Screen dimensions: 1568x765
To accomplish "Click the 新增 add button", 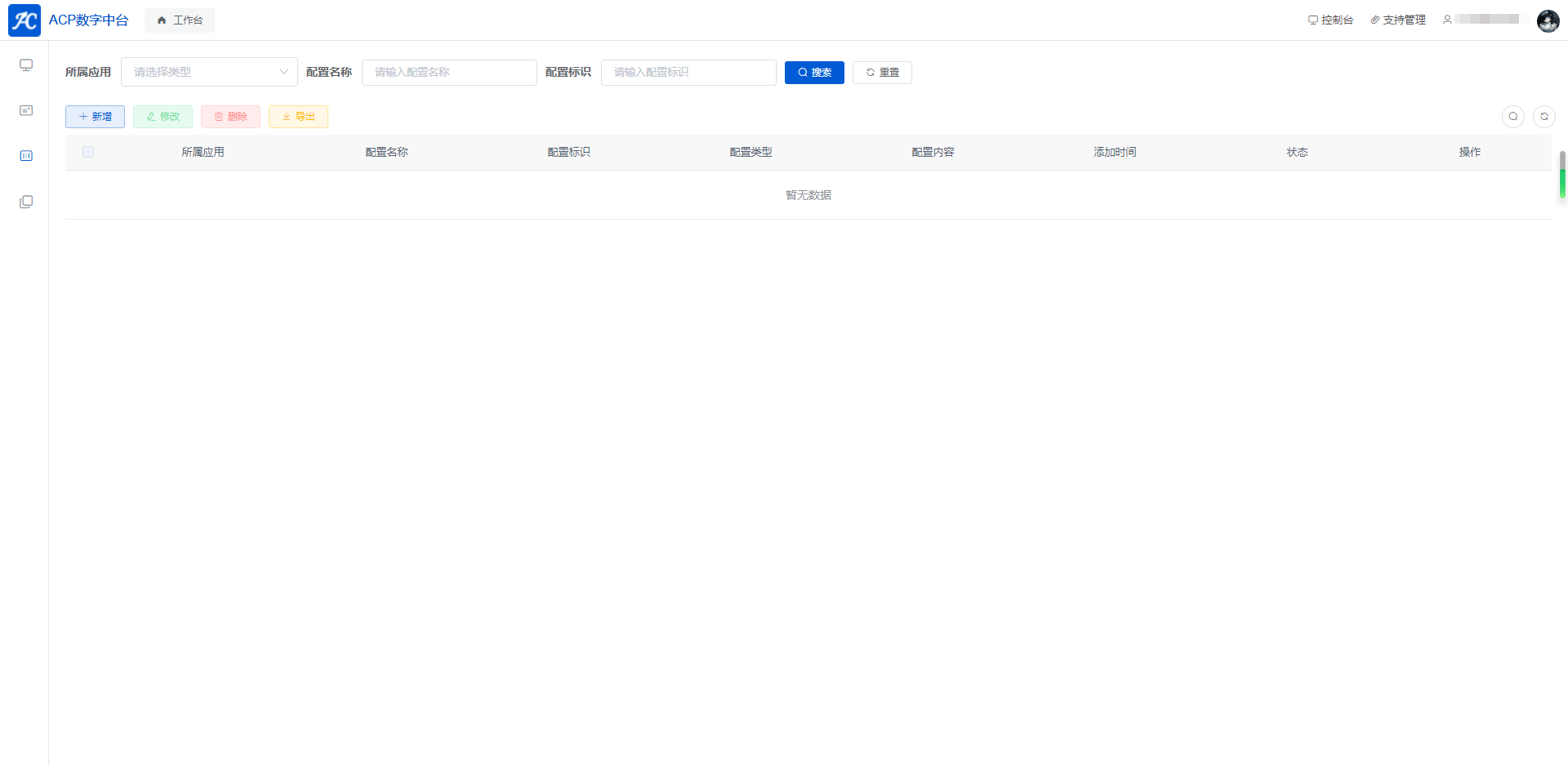I will [95, 117].
